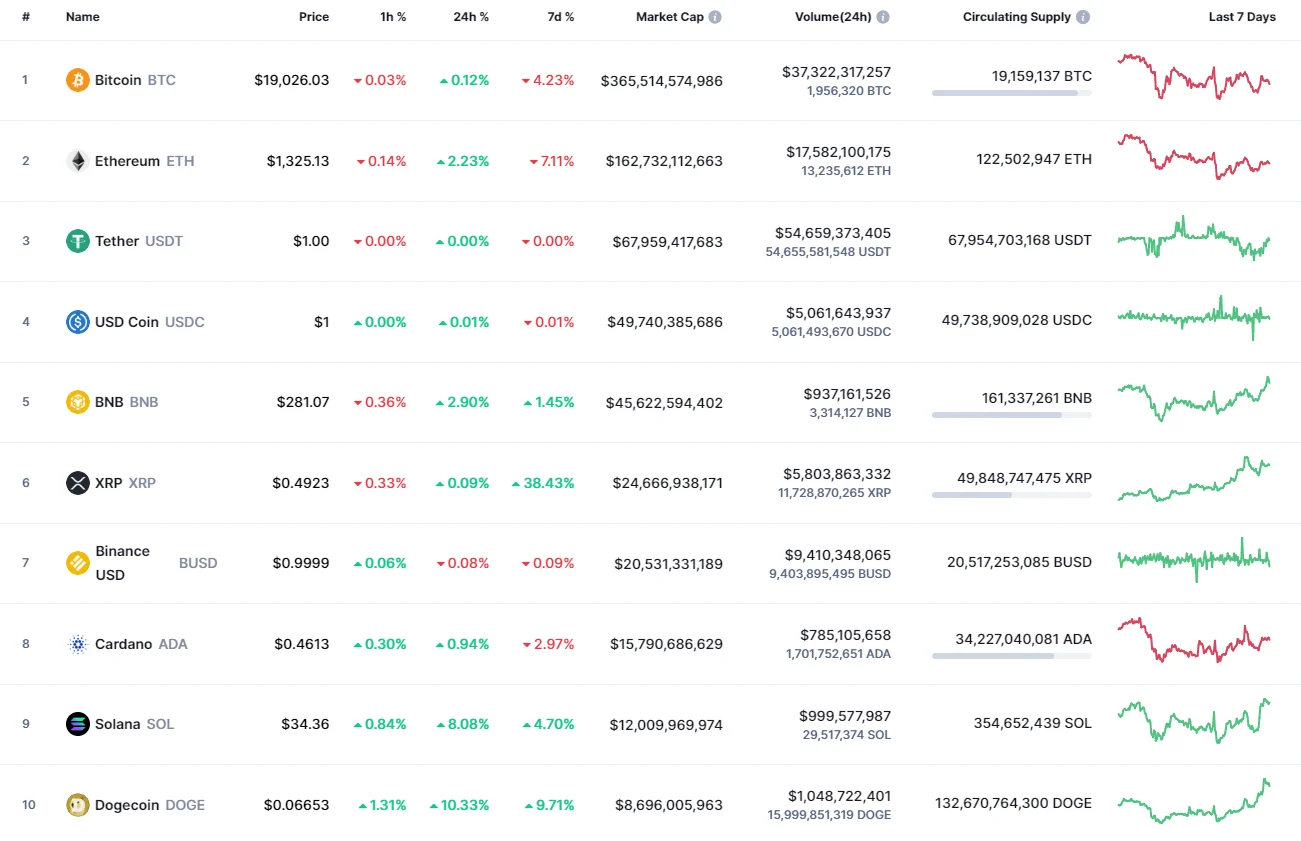Open the Market Cap info tooltip
This screenshot has width=1301, height=841.
[713, 16]
